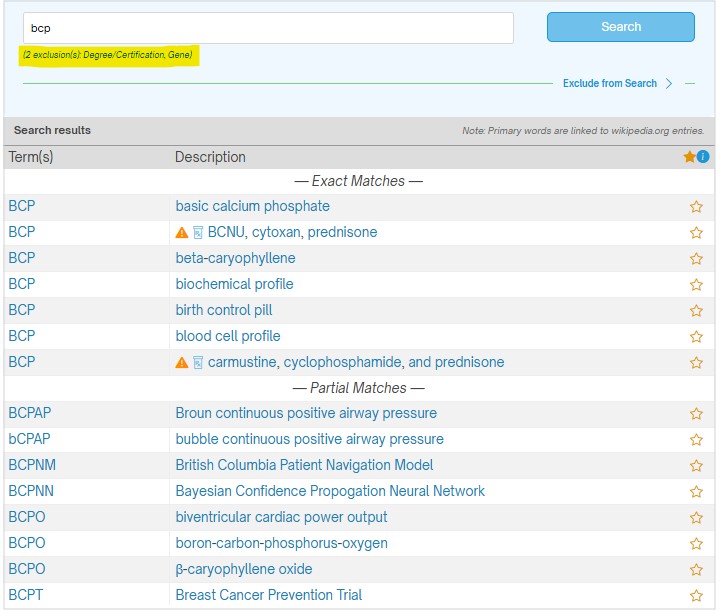722x611 pixels.
Task: Star the Breast Cancer Prevention Trial row
Action: tap(696, 596)
